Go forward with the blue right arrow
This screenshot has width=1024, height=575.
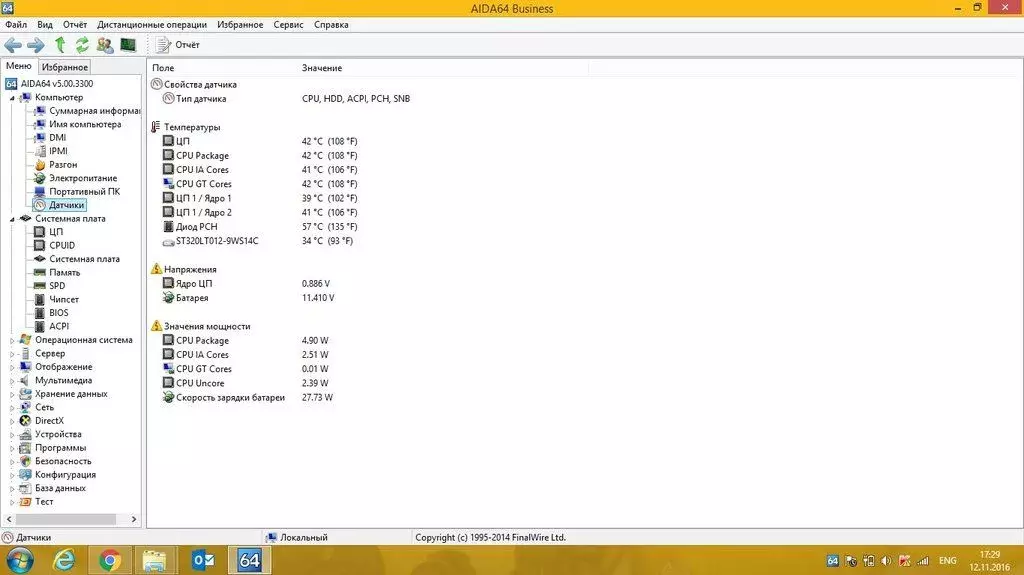[36, 45]
